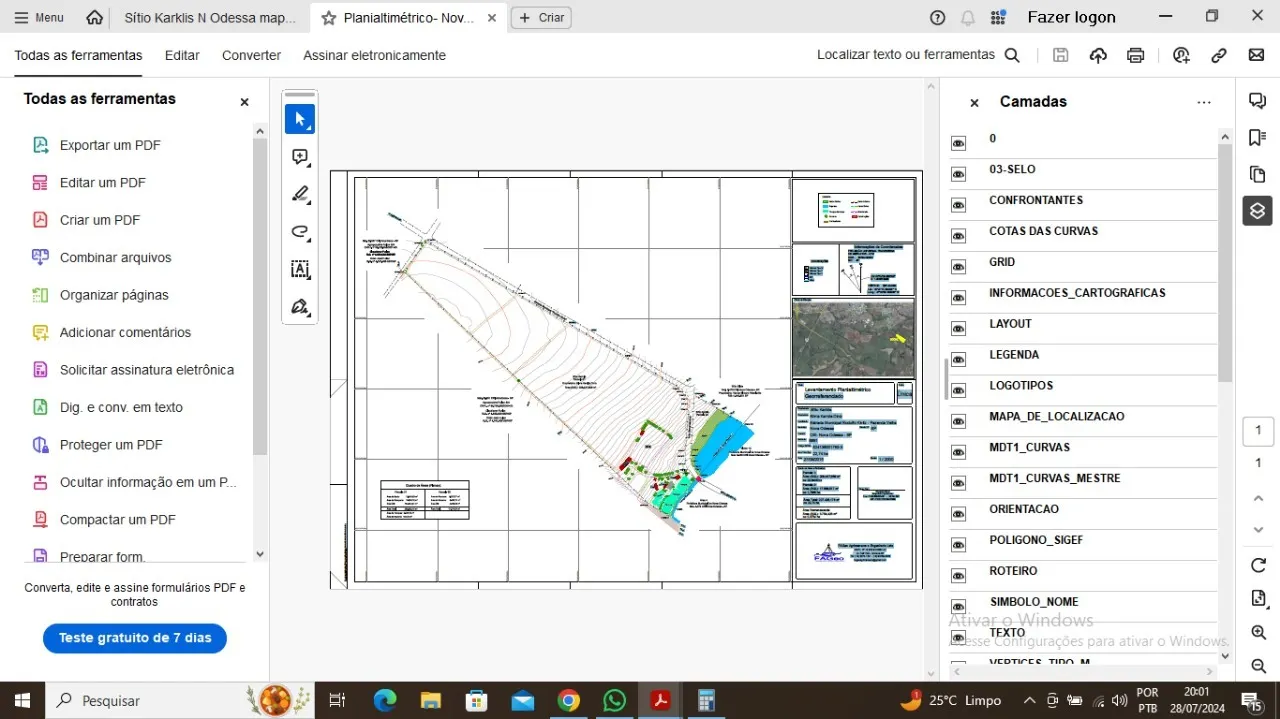Screen dimensions: 1280x719
Task: Open the page thumbnails panel icon
Action: click(1258, 174)
